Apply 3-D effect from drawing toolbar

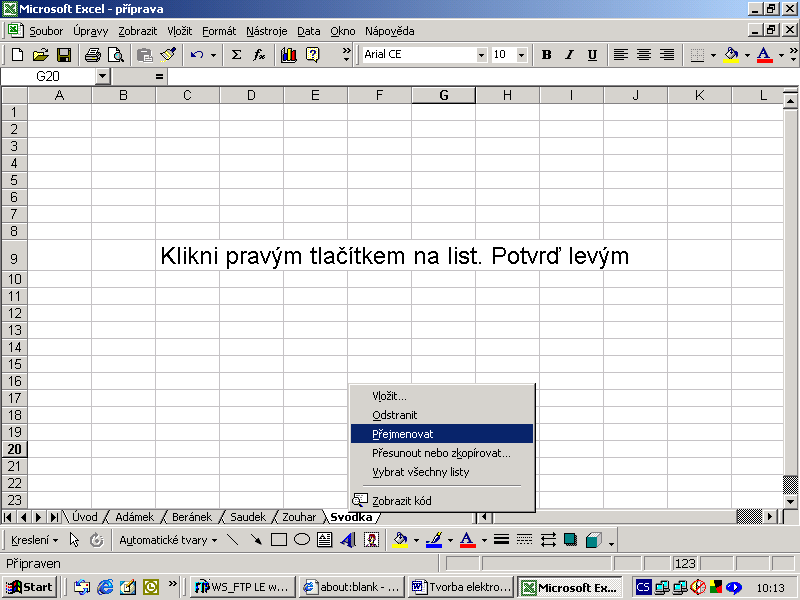pyautogui.click(x=594, y=540)
